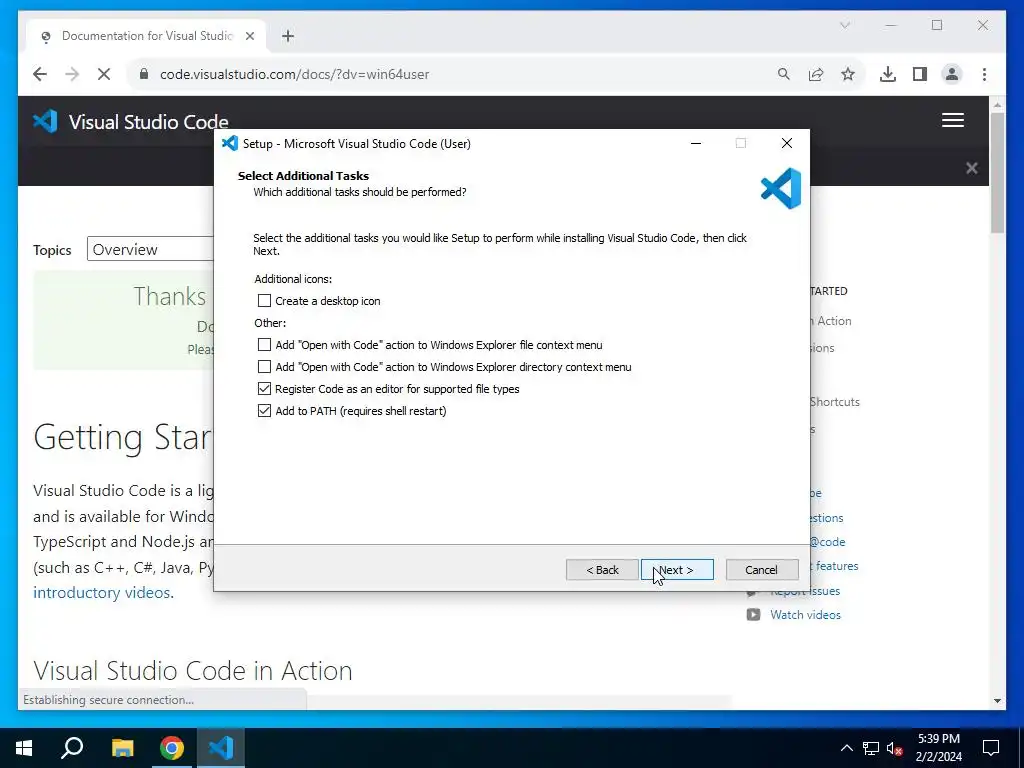Switch to Chrome in taskbar

point(172,748)
